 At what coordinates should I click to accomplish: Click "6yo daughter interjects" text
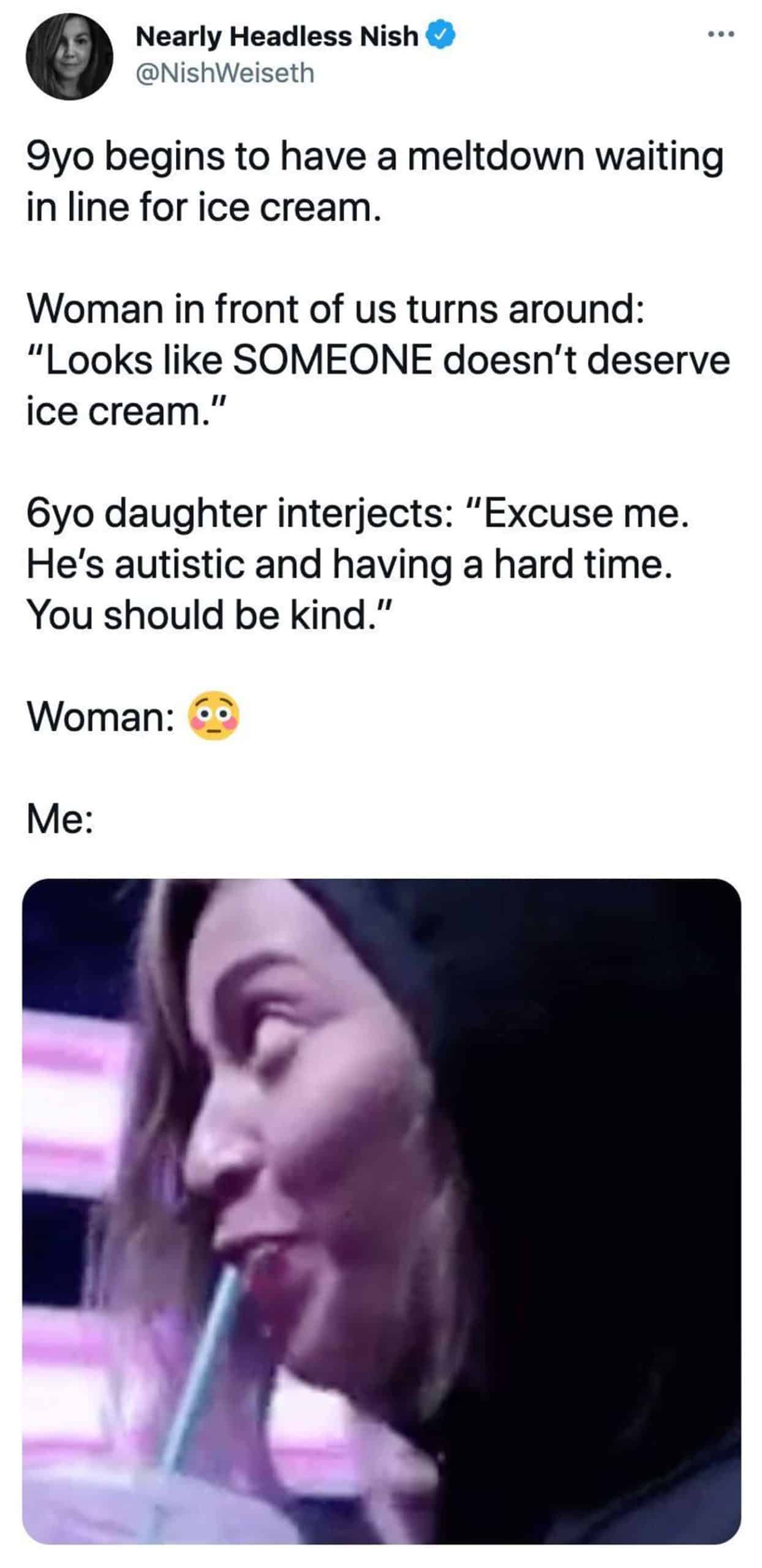(x=235, y=513)
